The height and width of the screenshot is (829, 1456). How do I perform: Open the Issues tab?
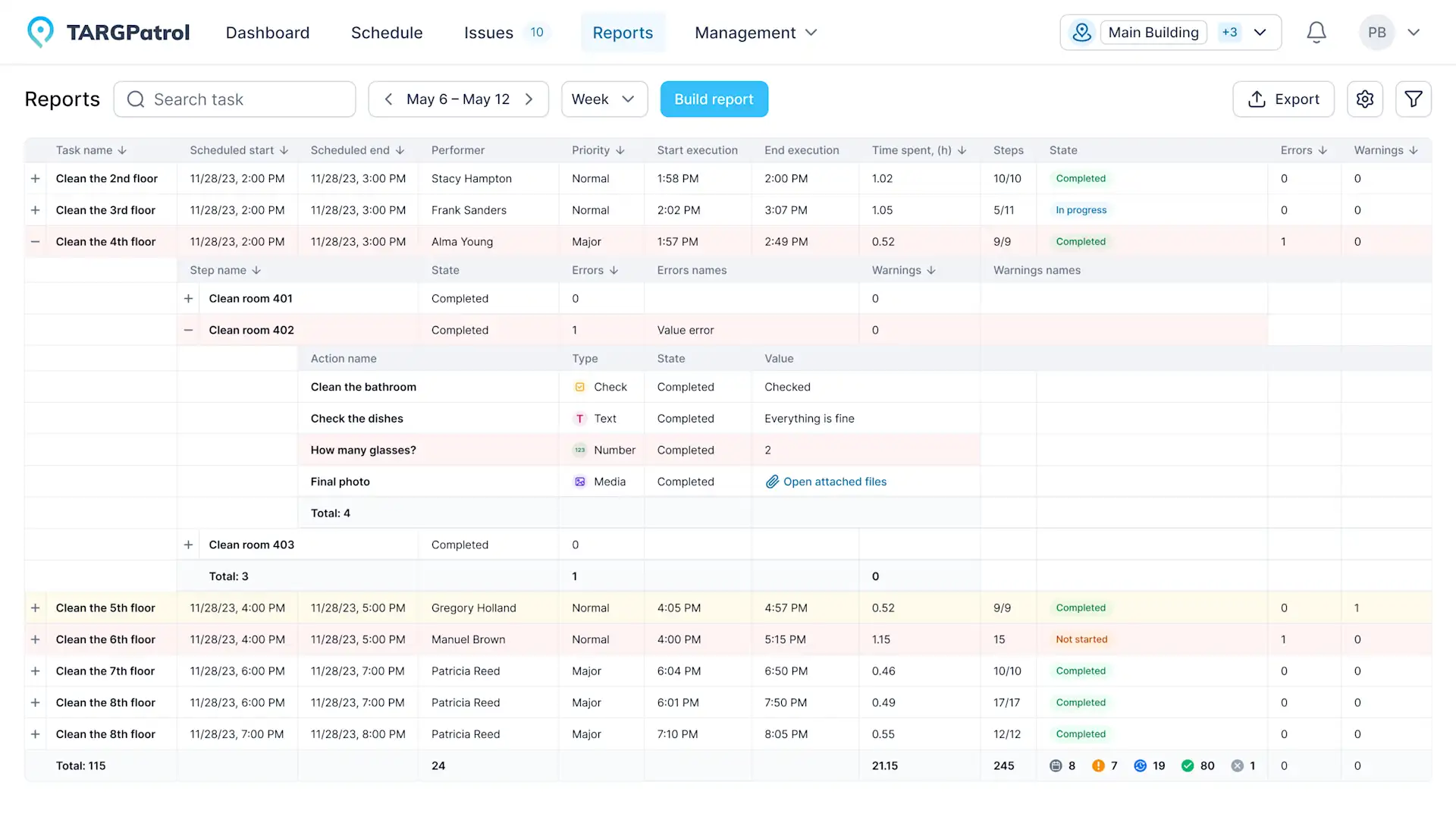tap(488, 33)
